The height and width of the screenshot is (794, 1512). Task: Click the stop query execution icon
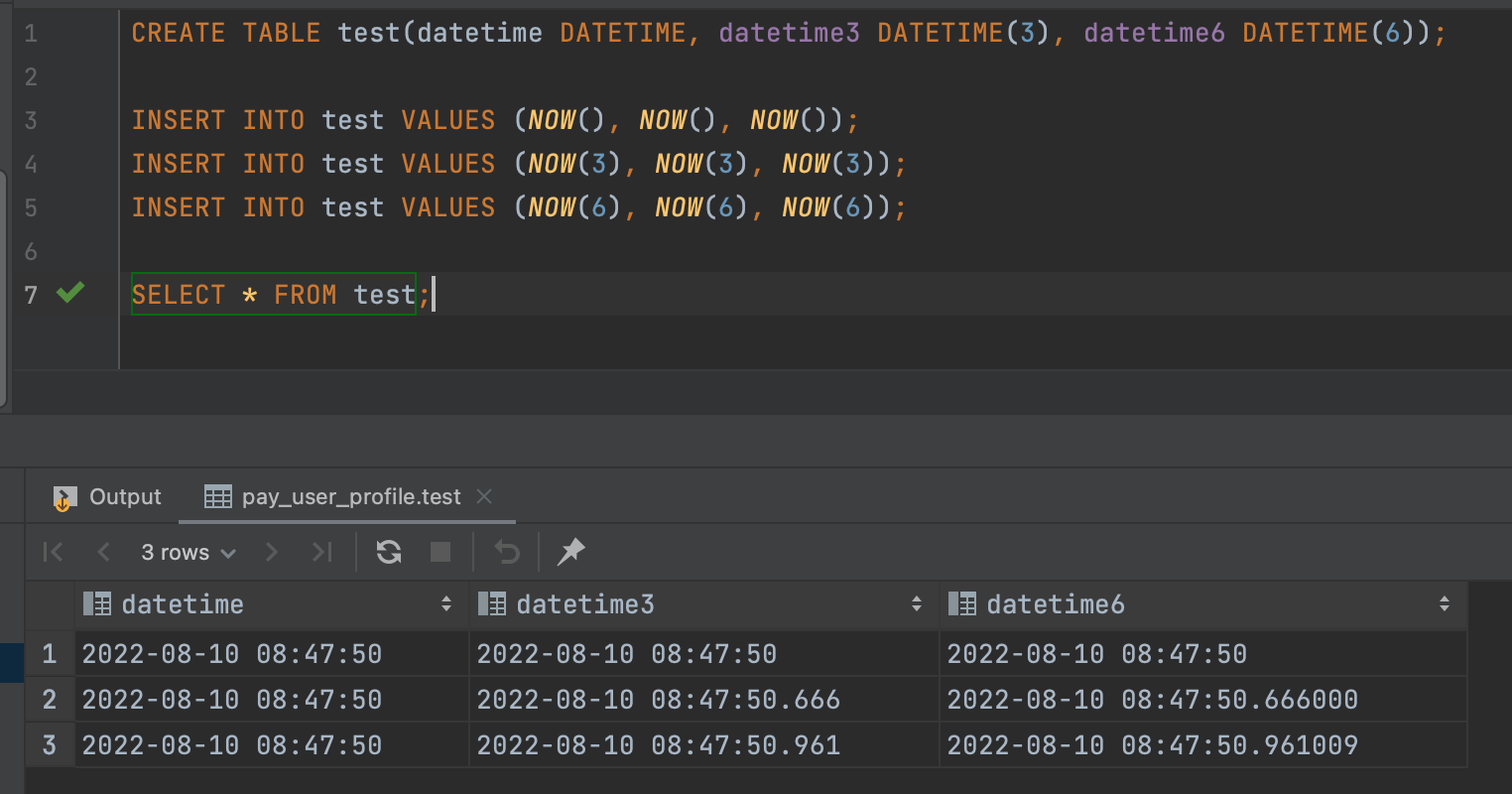440,552
